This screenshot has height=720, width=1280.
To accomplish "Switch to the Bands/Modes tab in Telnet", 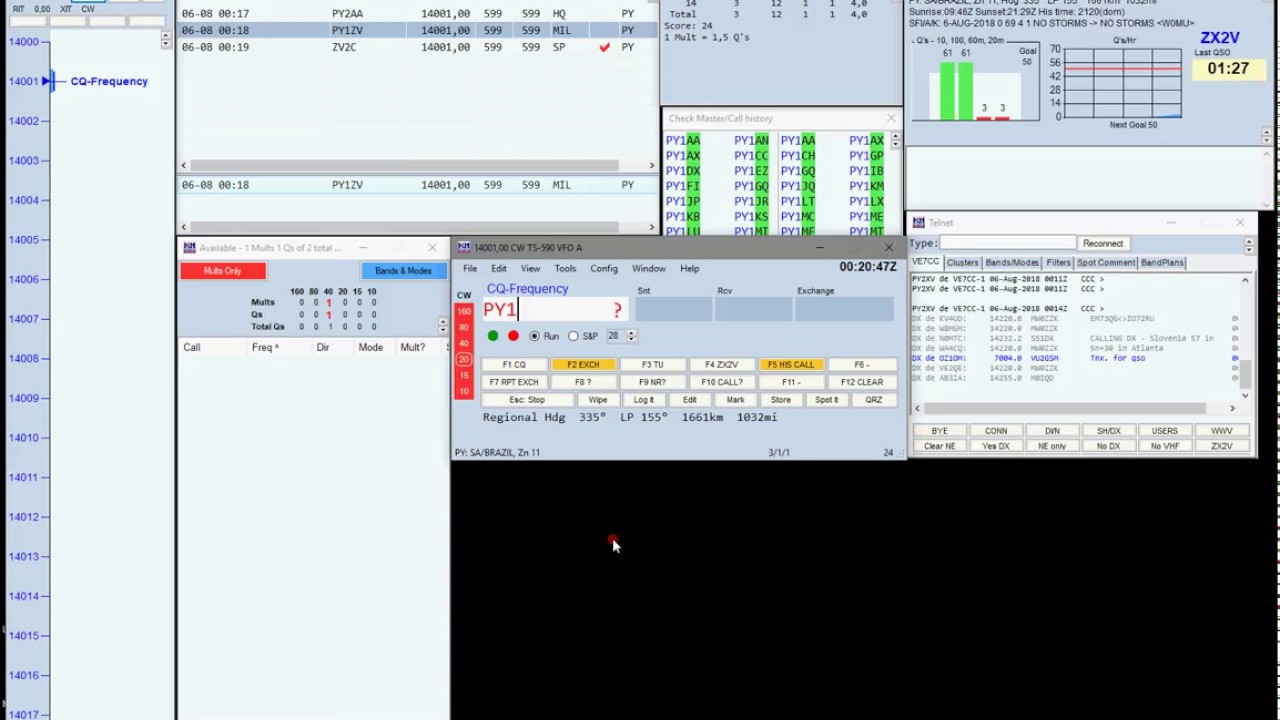I will coord(1012,263).
